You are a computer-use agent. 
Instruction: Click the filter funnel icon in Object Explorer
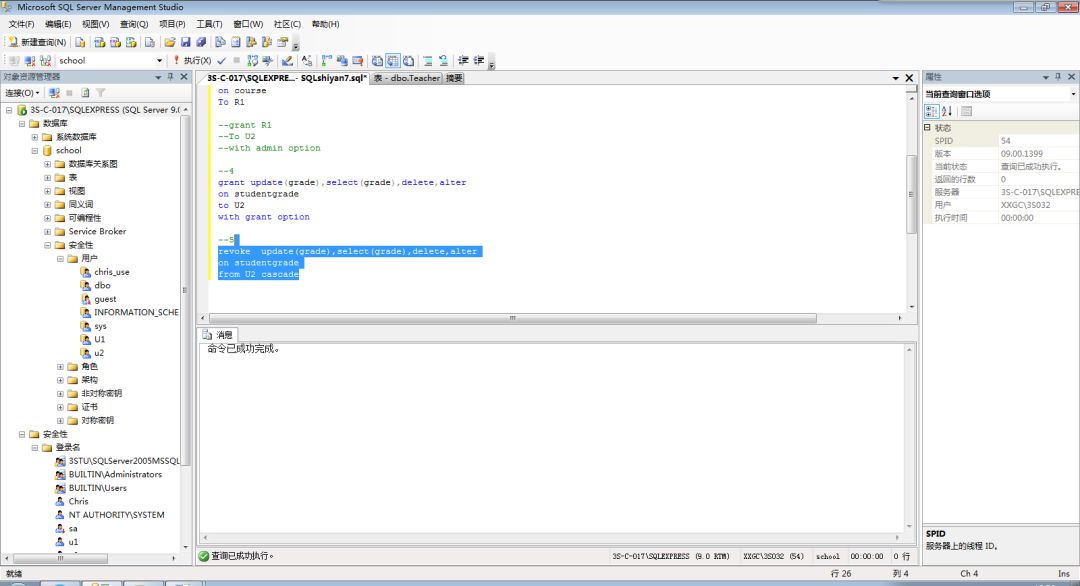click(x=100, y=93)
